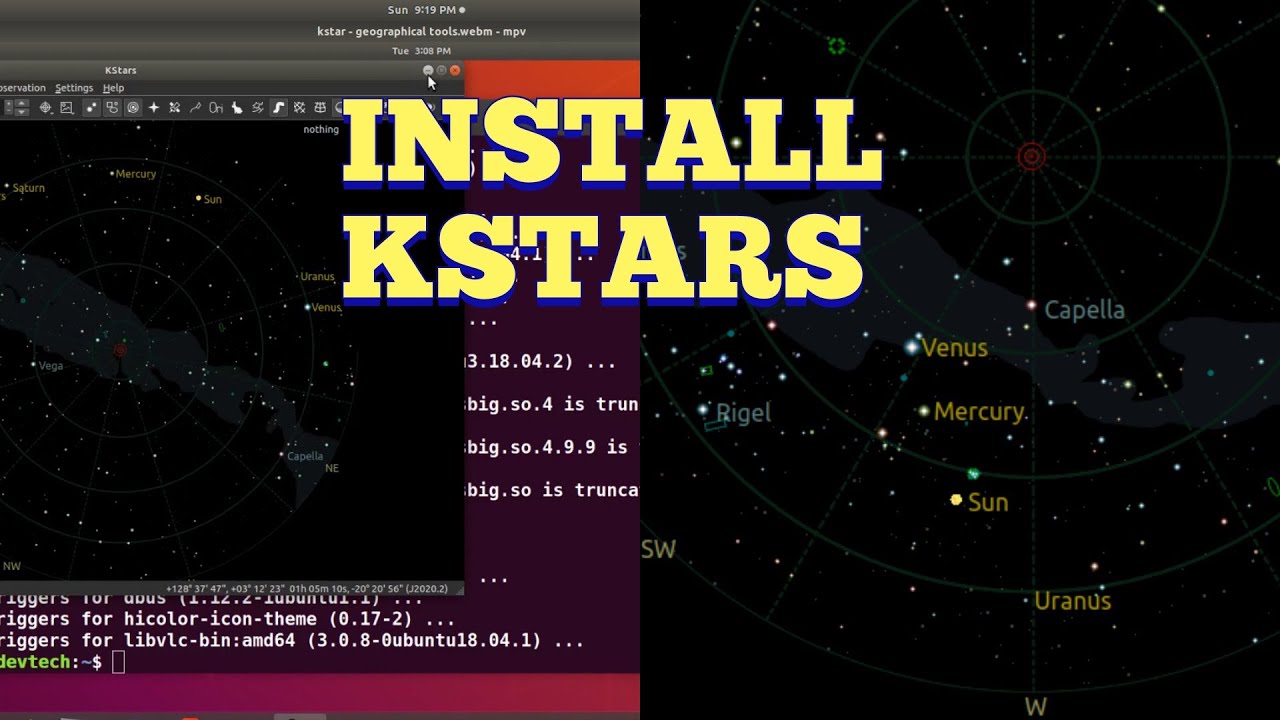Screen dimensions: 1280x720
Task: Toggle Milky Way display icon
Action: coord(278,107)
